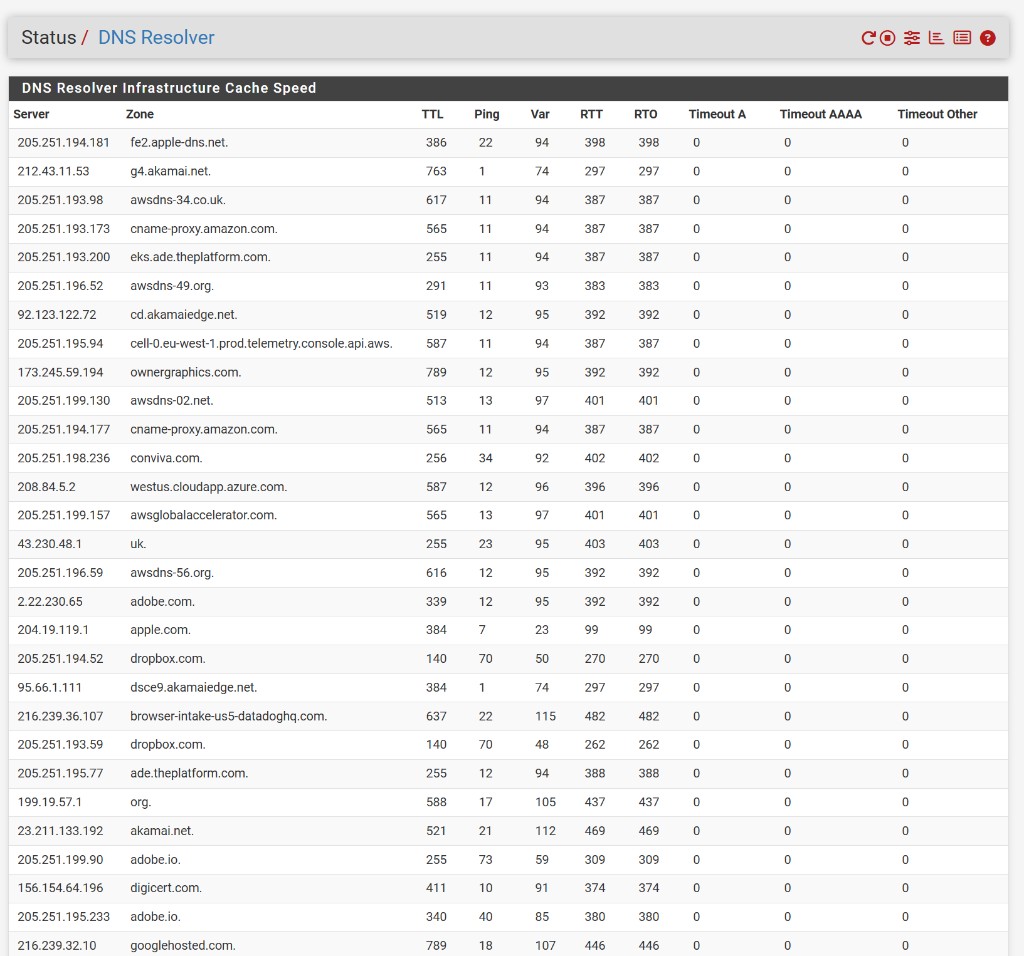
Task: Select the fe2.apple-dns.net. zone entry
Action: [179, 143]
